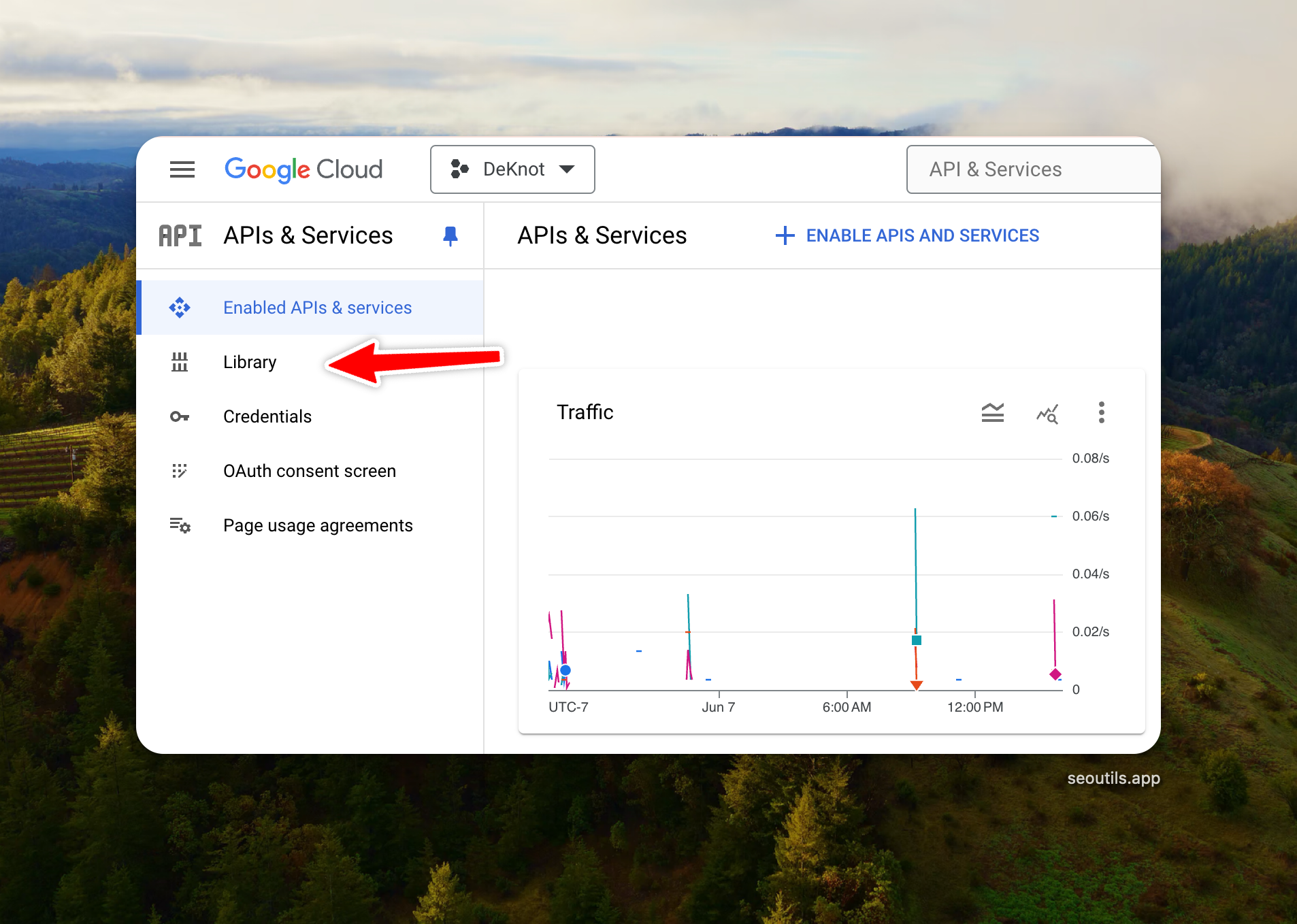
Task: Click the Library grid icon
Action: [180, 362]
